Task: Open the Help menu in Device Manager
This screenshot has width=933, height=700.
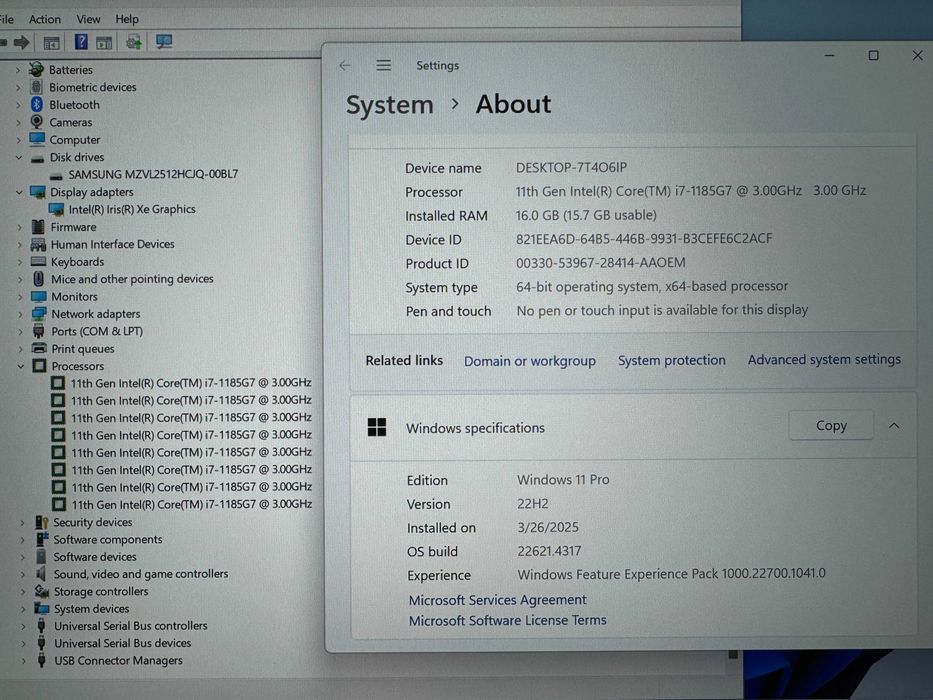Action: (x=127, y=19)
